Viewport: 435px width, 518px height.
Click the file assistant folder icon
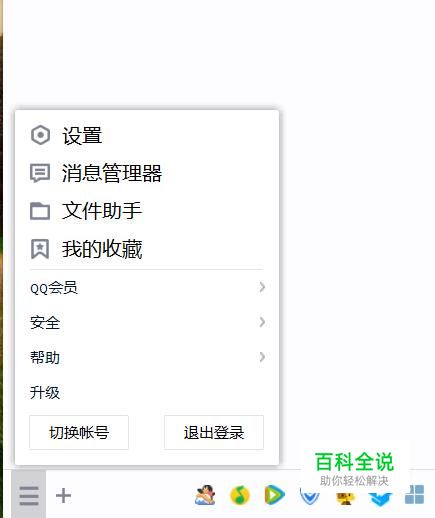(40, 211)
